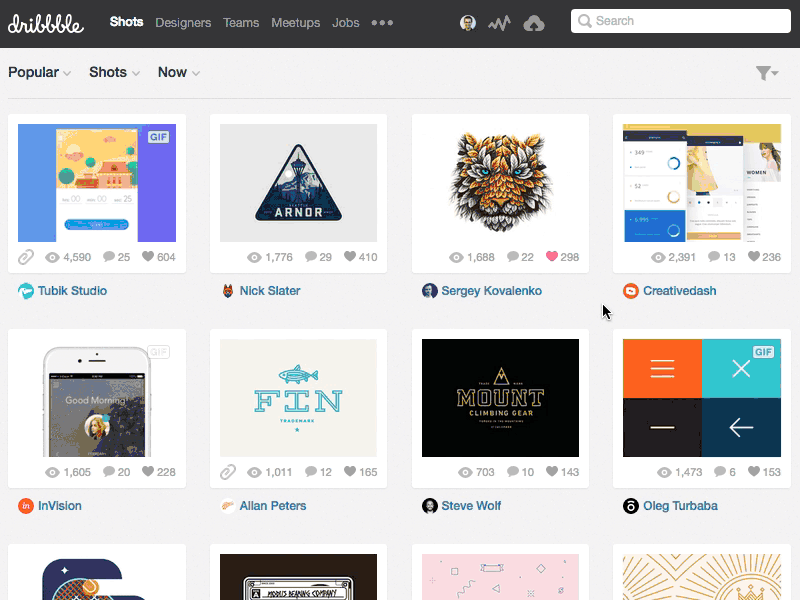Click the 2,391 views eye icon
The image size is (800, 600).
[658, 258]
